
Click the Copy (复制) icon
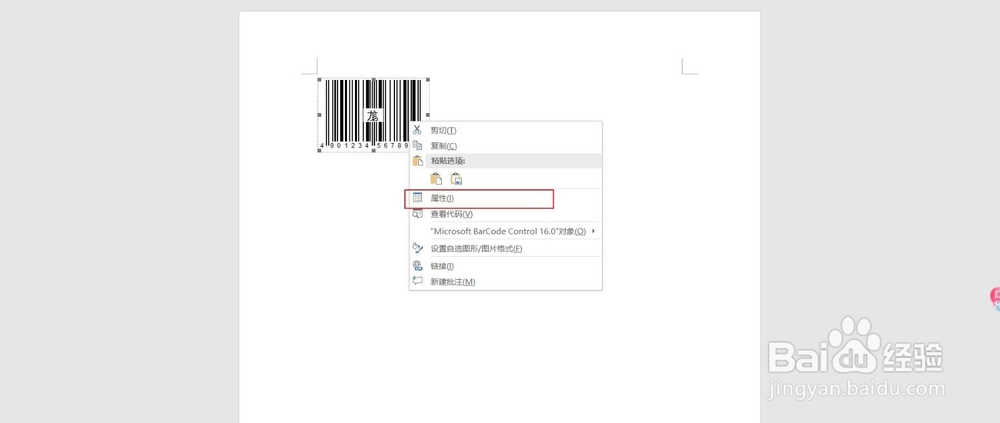click(x=417, y=145)
